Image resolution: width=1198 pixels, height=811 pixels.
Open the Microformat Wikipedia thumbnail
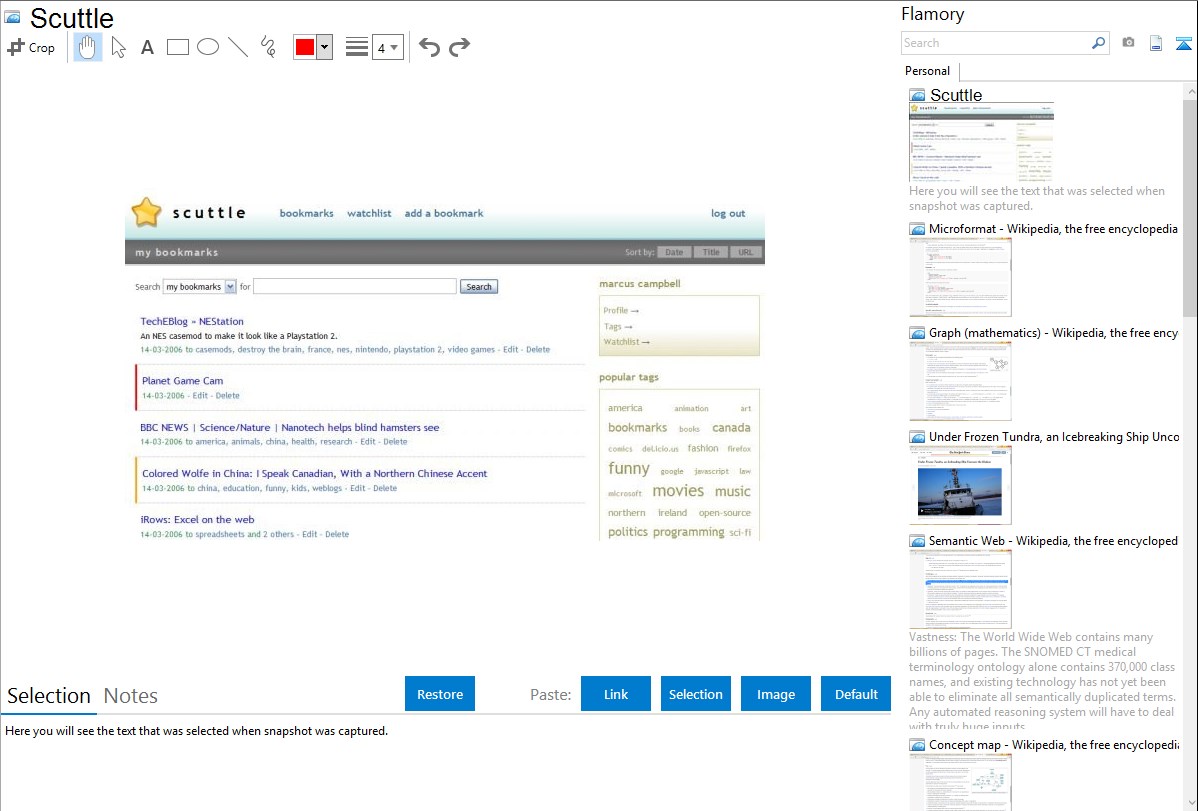tap(960, 277)
